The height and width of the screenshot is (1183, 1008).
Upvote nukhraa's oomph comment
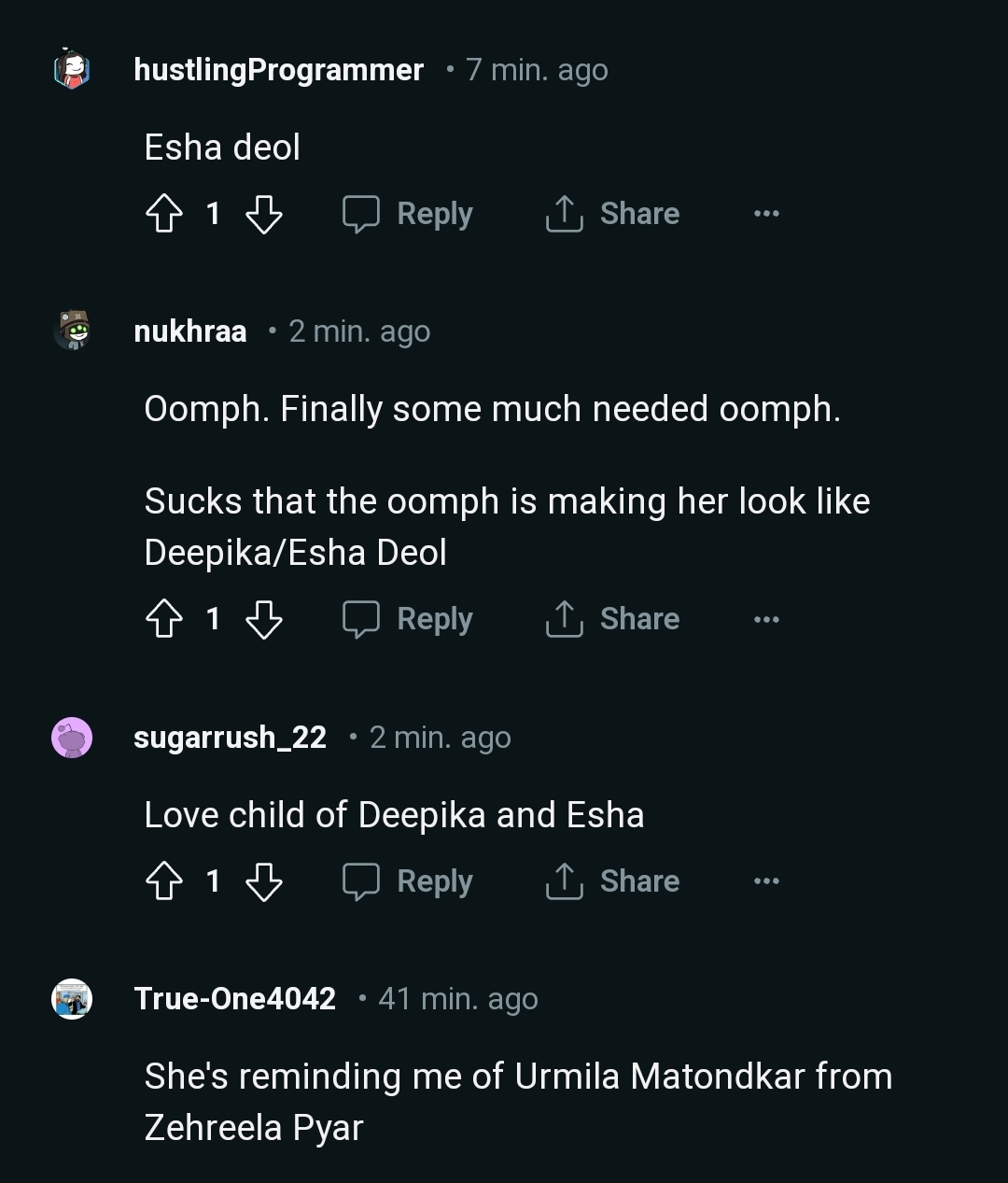[x=164, y=619]
